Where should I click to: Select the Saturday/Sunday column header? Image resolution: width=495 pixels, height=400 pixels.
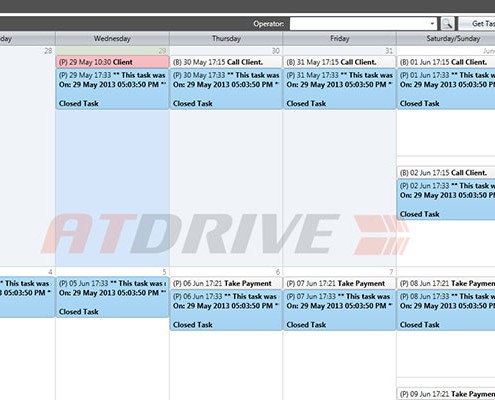(446, 39)
